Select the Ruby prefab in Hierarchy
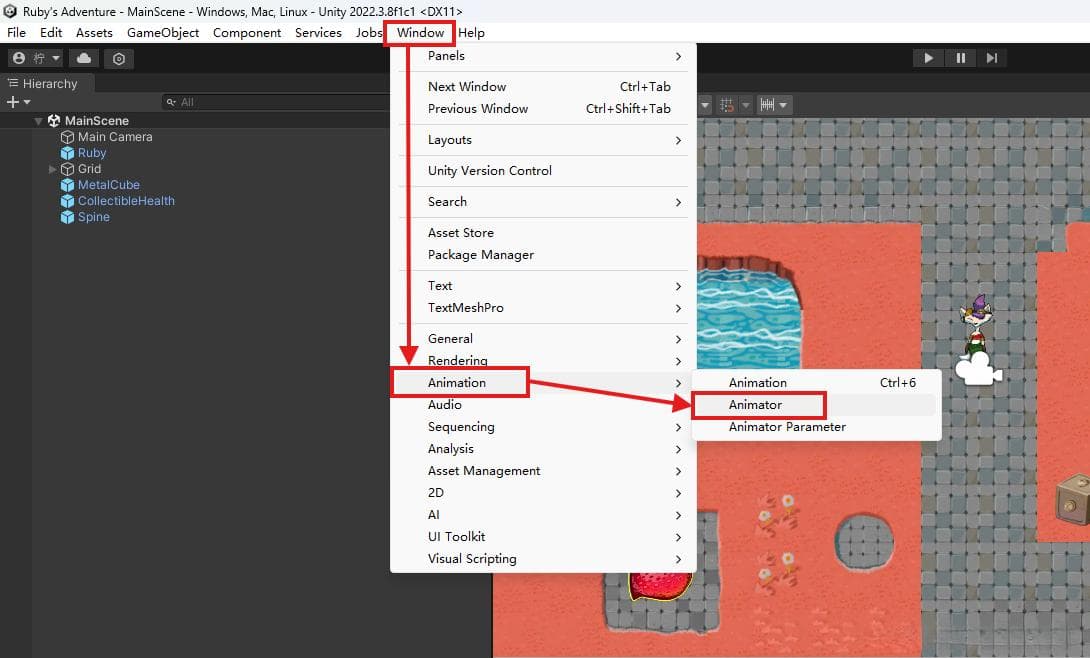 [x=92, y=153]
